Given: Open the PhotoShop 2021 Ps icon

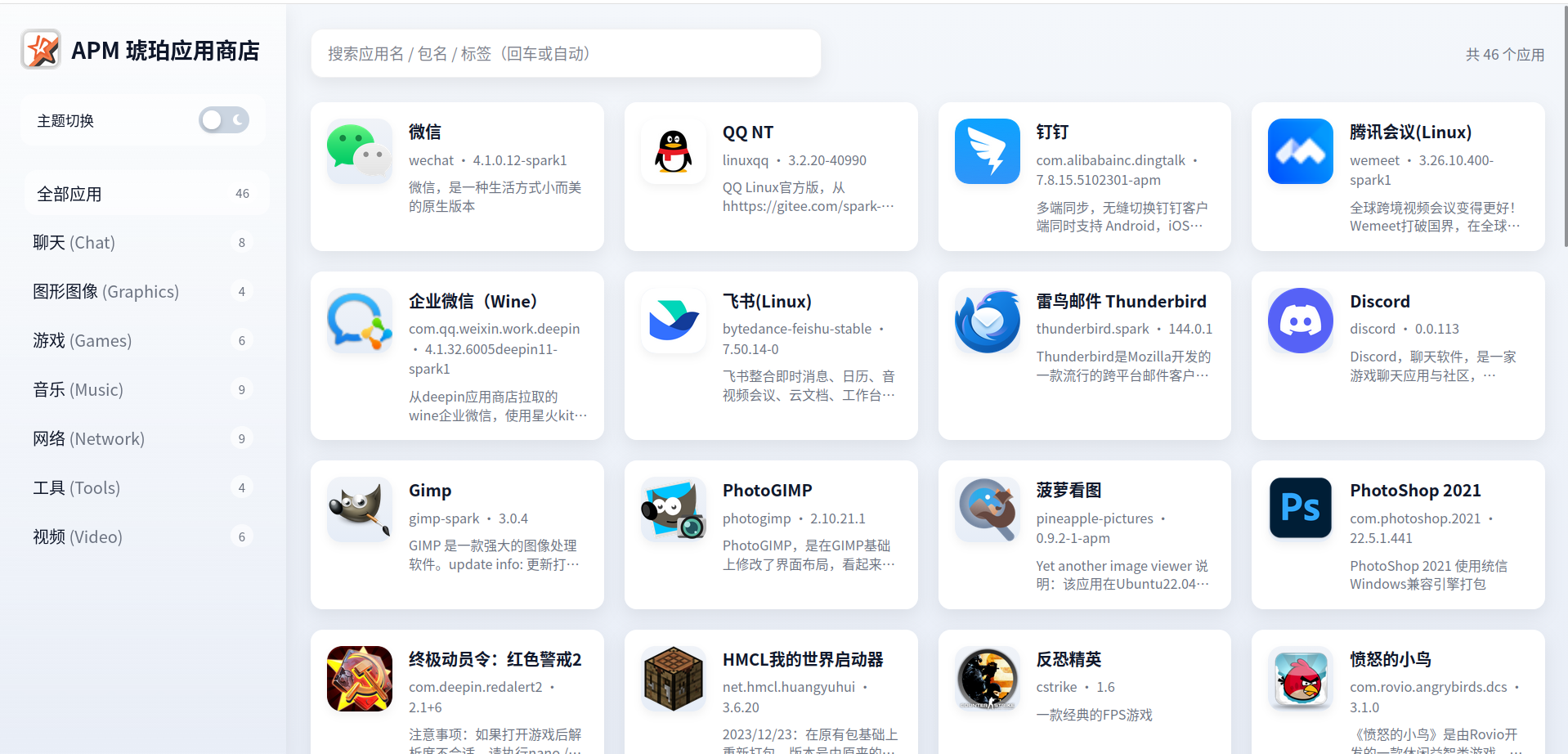Looking at the screenshot, I should (x=1301, y=509).
